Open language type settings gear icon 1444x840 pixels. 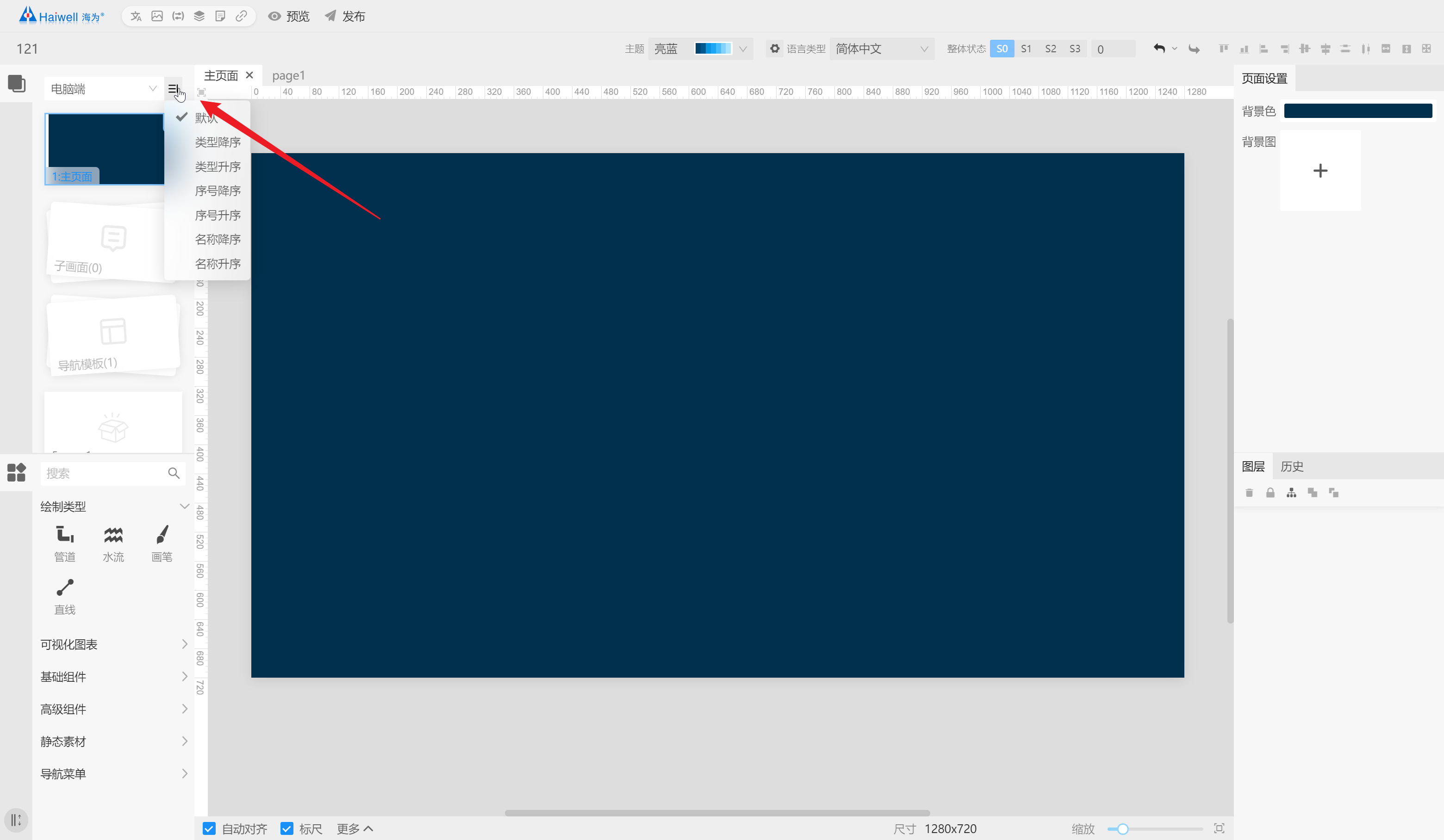pos(775,49)
